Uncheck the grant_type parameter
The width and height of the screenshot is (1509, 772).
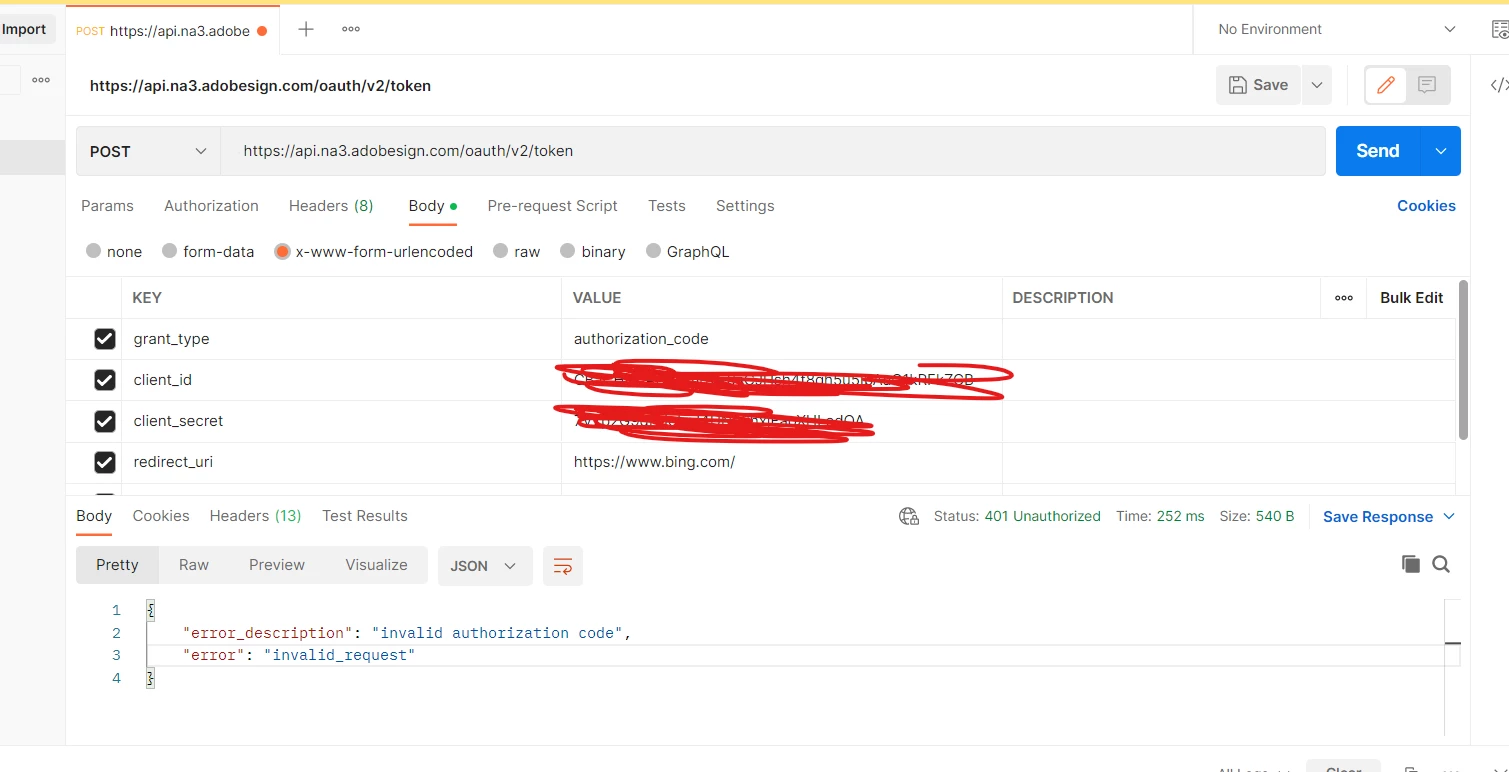point(105,339)
